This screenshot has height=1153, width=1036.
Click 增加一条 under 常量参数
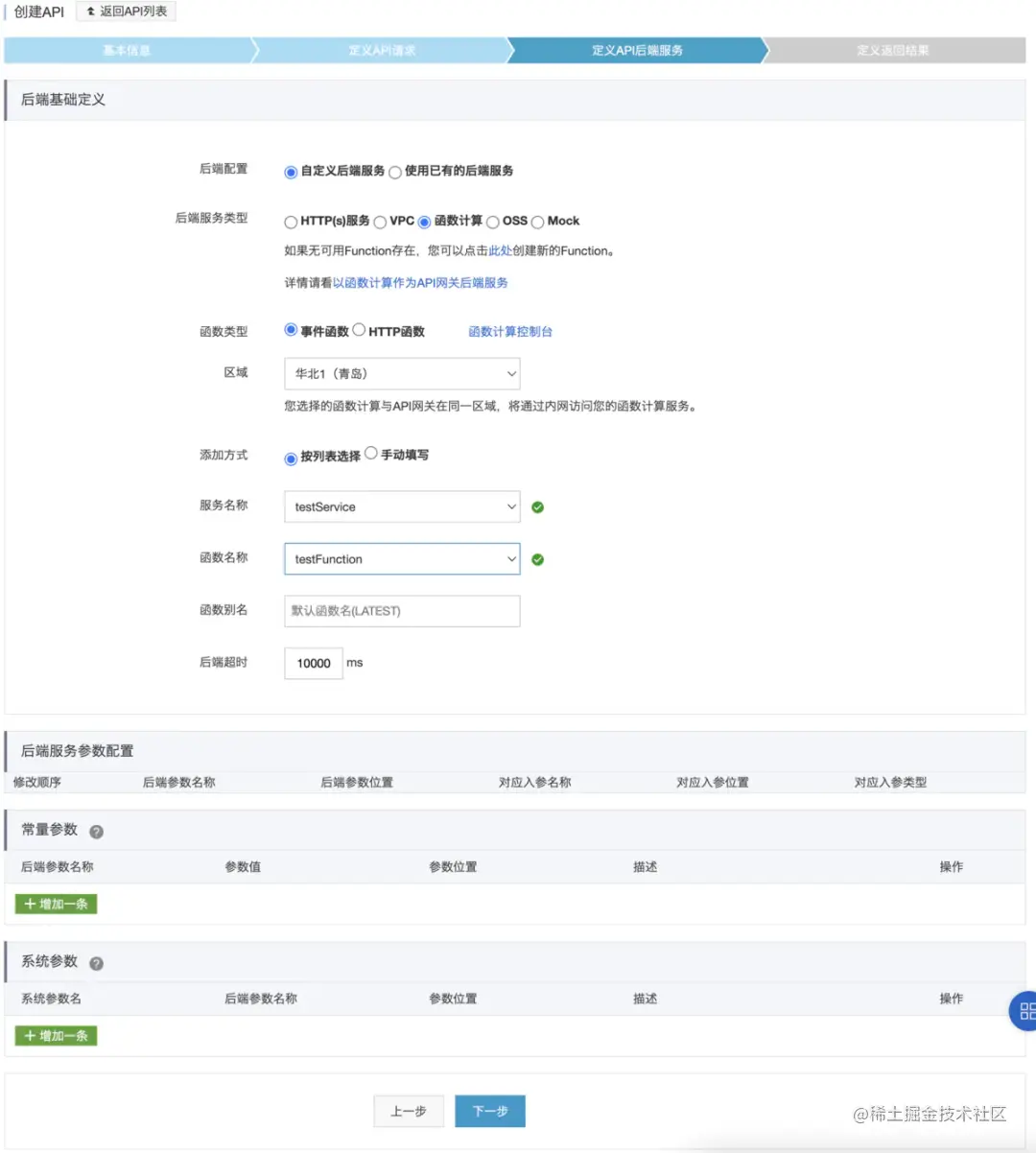tap(56, 905)
